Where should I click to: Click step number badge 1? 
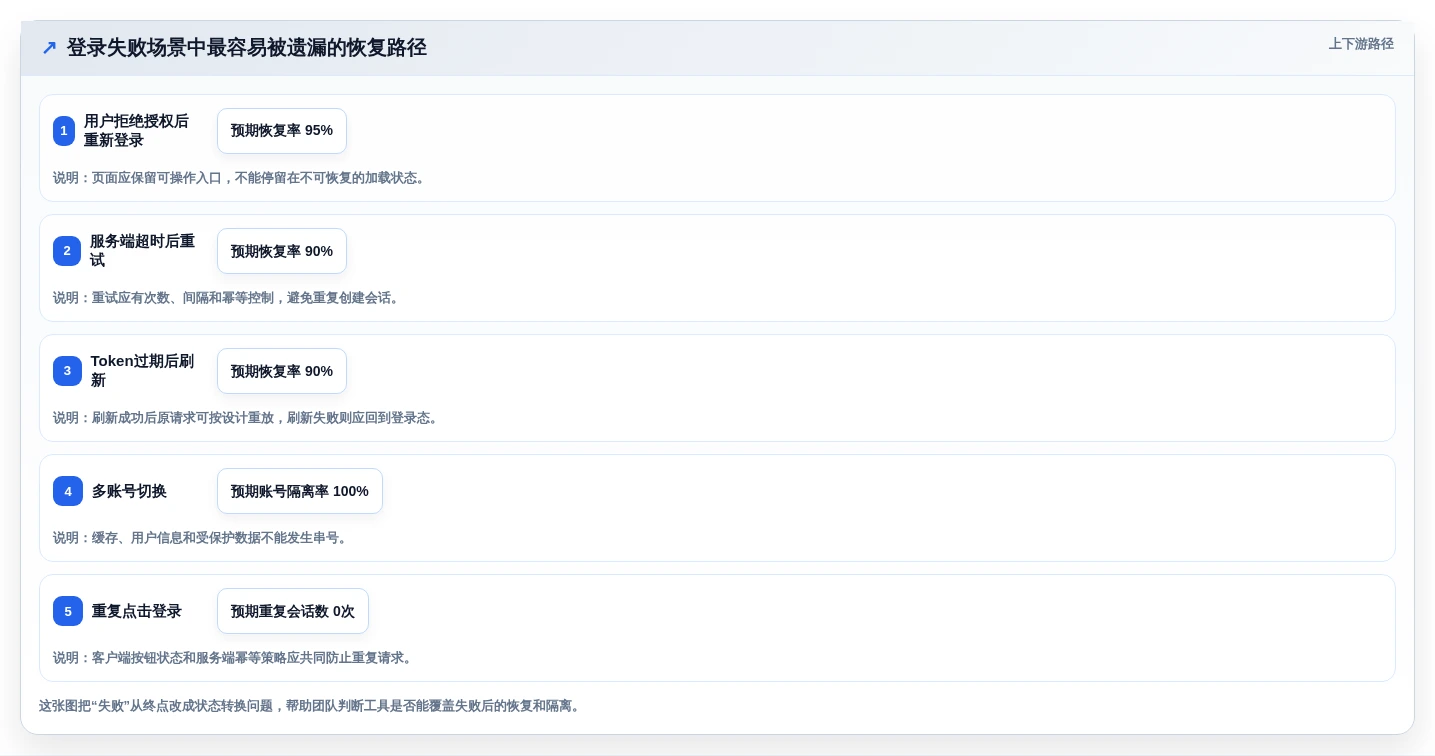click(x=64, y=131)
